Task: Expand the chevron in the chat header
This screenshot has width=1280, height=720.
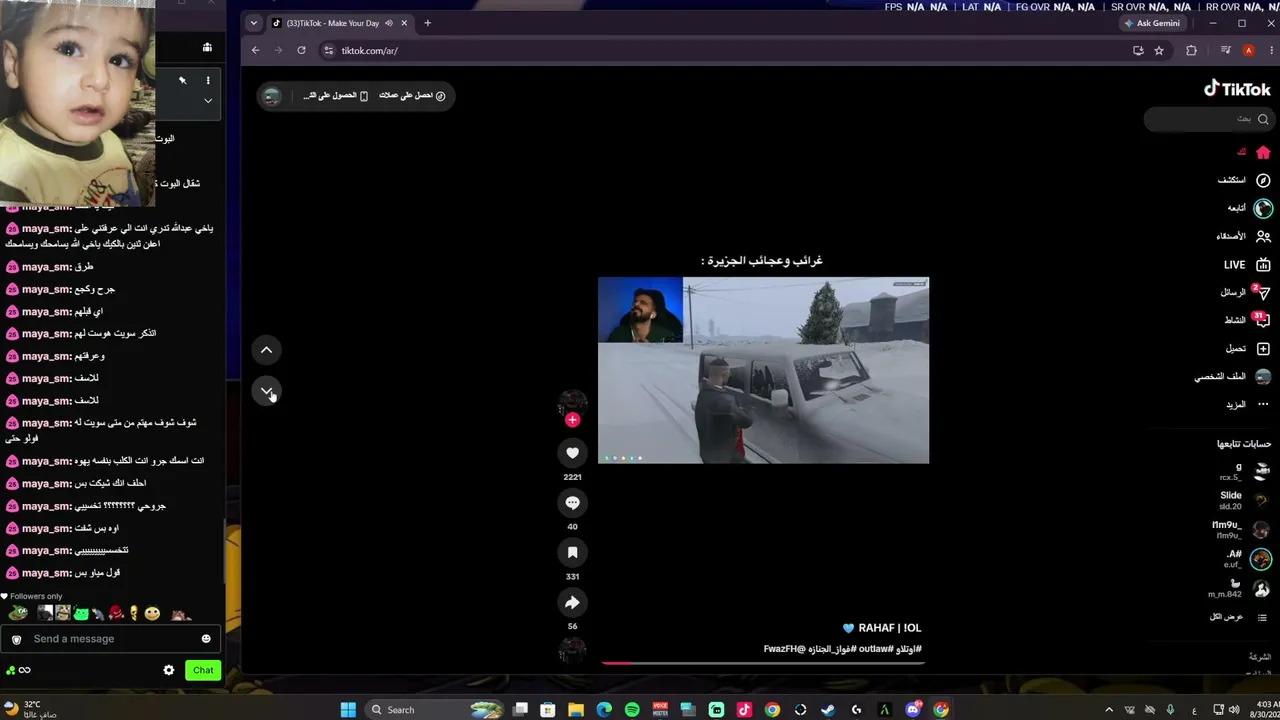Action: point(208,100)
